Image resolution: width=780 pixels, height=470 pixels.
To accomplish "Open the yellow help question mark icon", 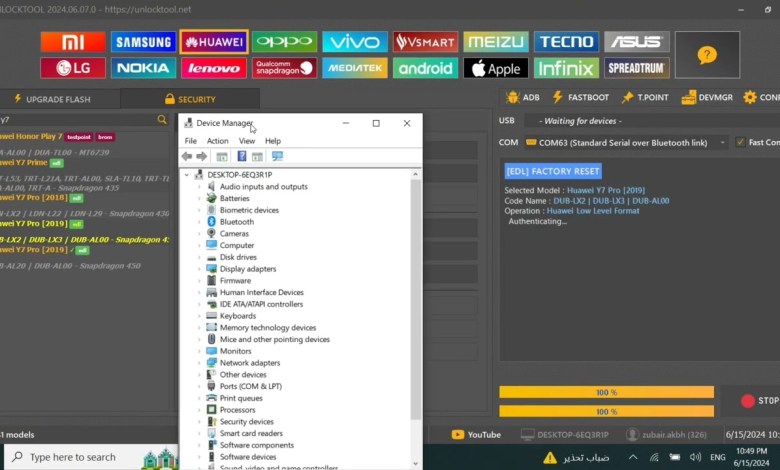I will point(707,55).
